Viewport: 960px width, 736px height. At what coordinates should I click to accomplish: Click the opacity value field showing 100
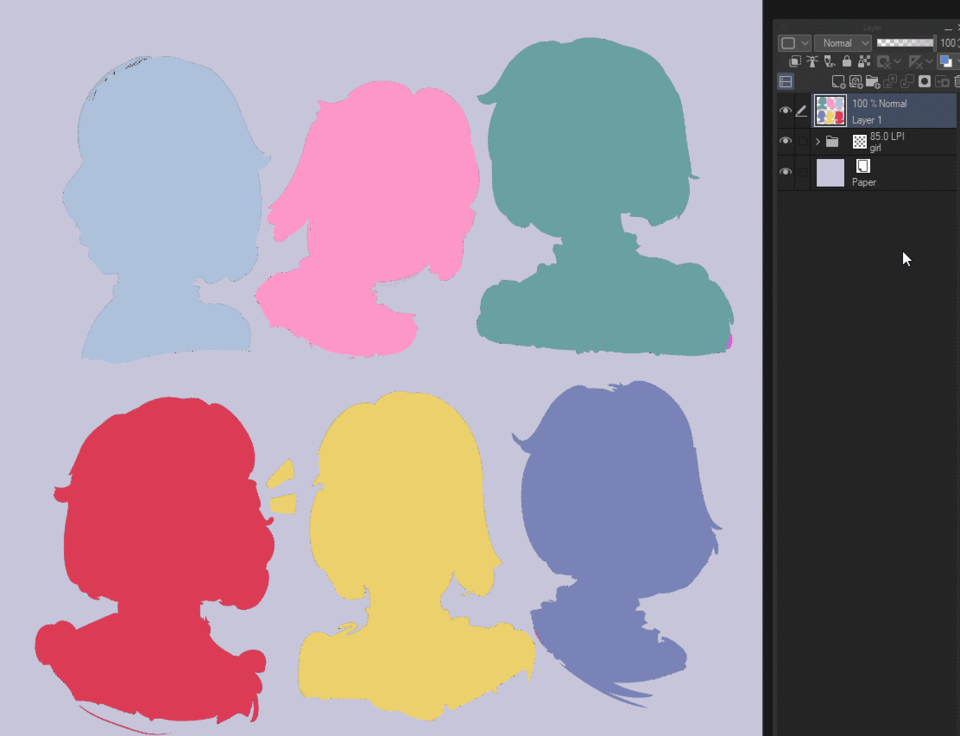coord(949,43)
